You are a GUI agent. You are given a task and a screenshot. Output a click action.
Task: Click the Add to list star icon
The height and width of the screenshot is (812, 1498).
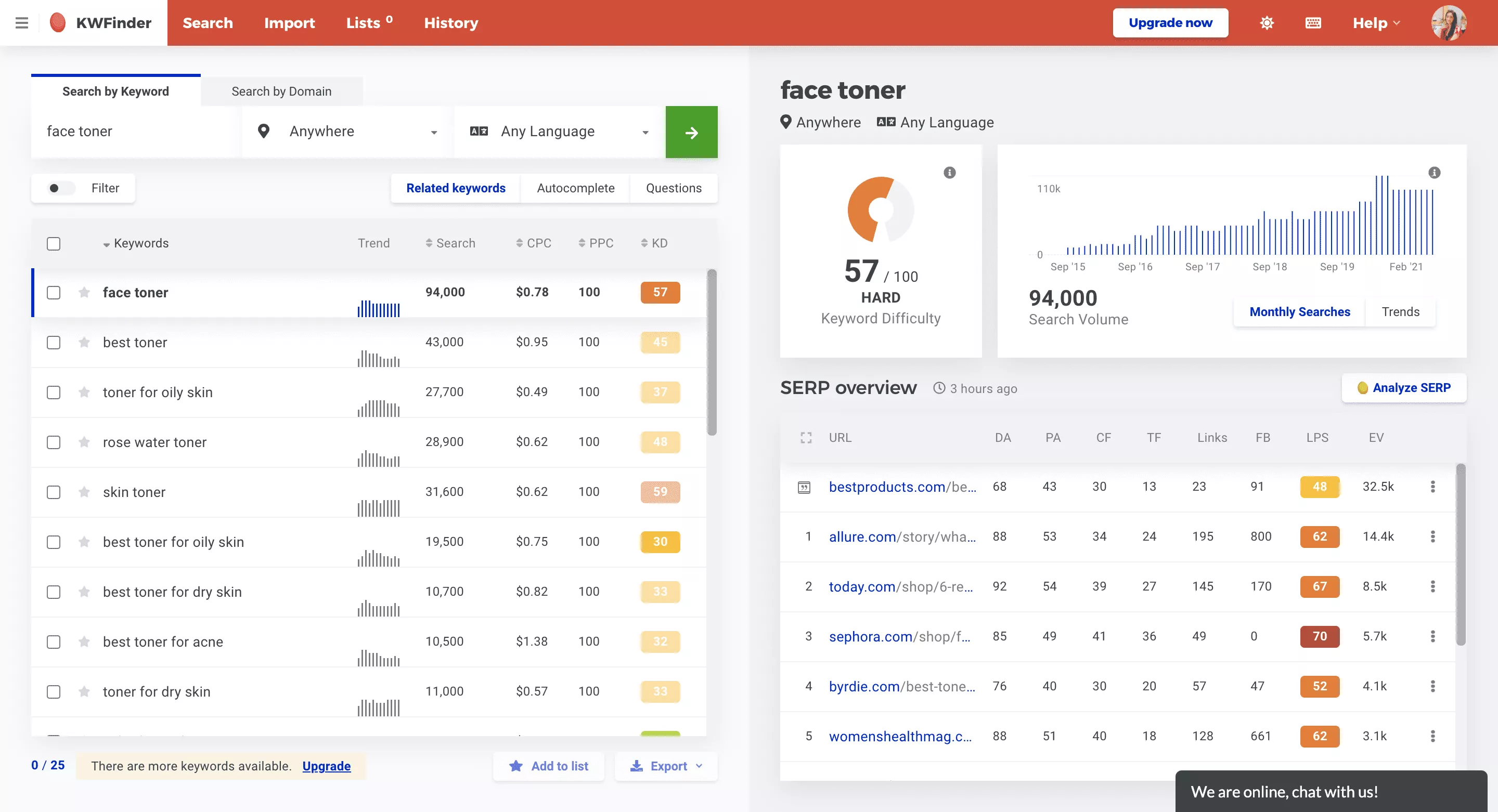(x=515, y=765)
